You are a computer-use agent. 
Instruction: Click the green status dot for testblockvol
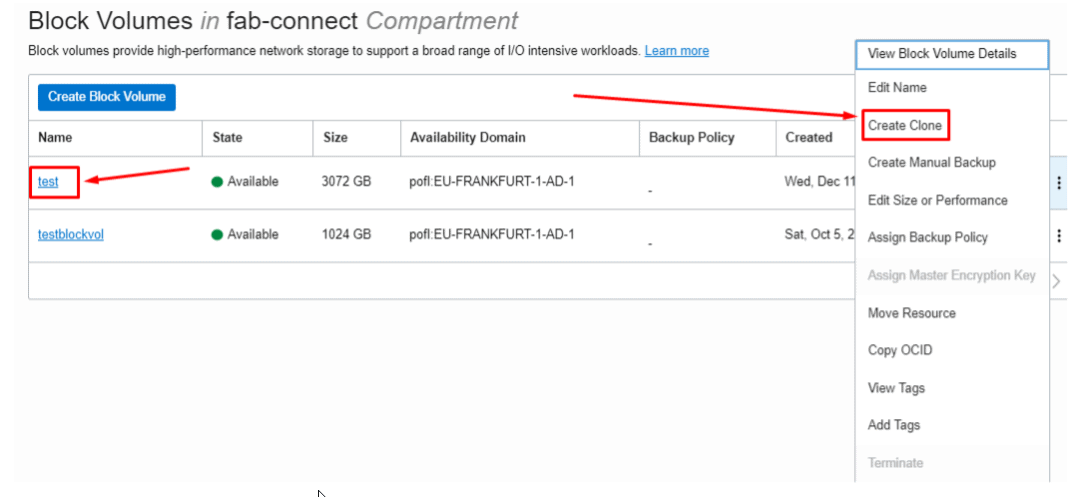[217, 235]
